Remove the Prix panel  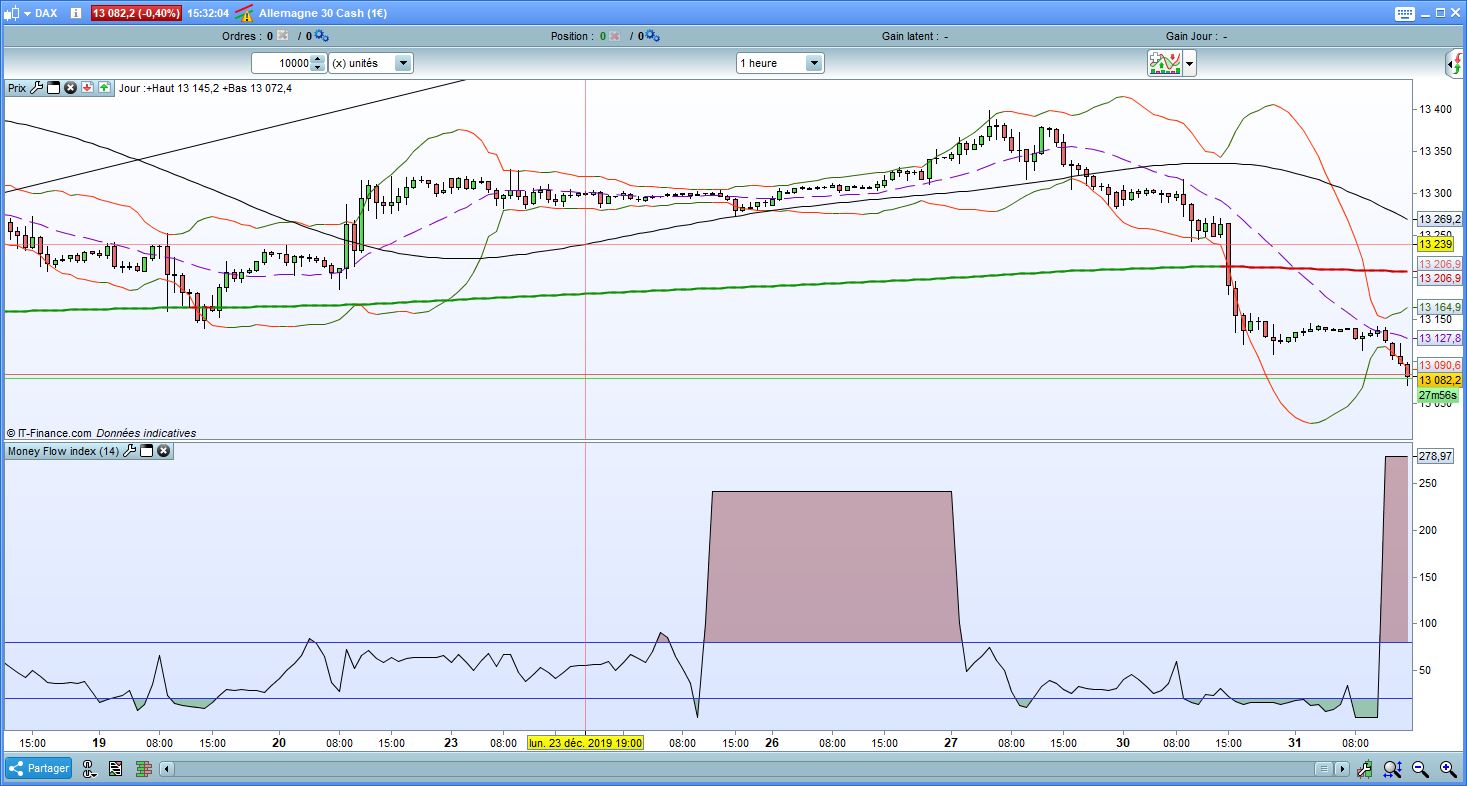70,88
